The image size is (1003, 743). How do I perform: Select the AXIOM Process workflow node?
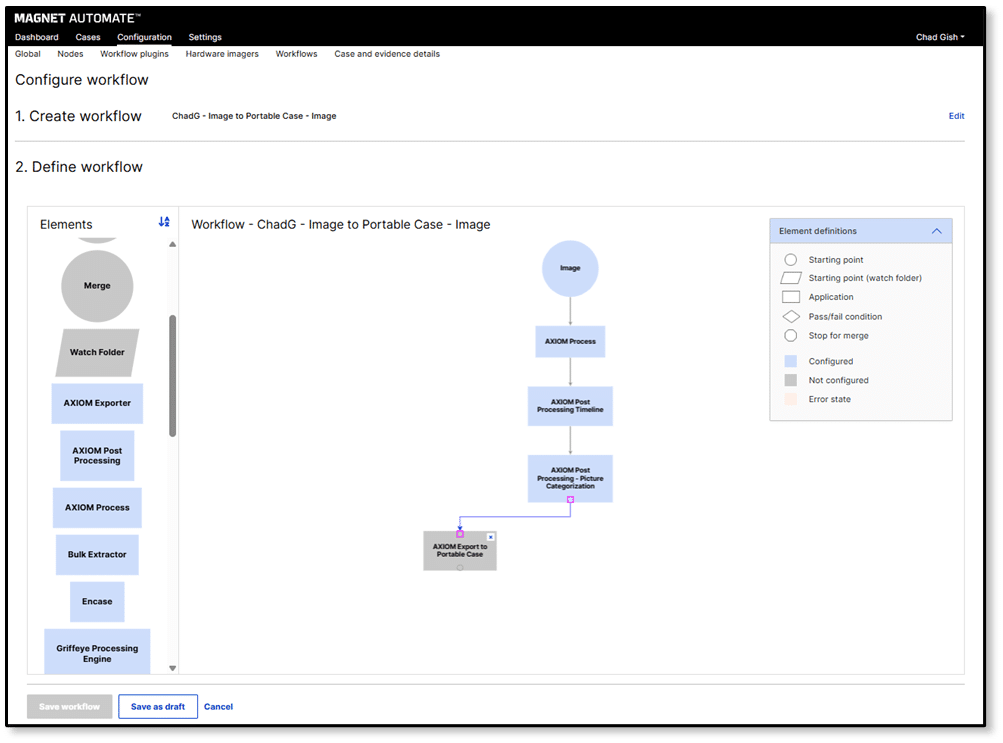[570, 341]
